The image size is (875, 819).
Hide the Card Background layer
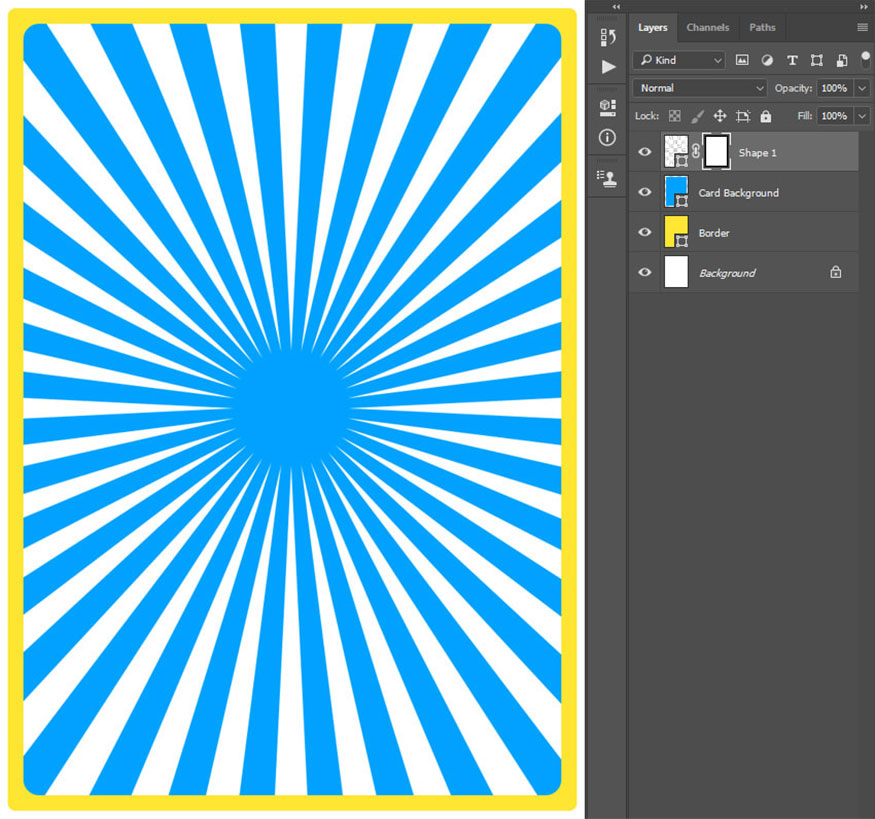pos(645,192)
